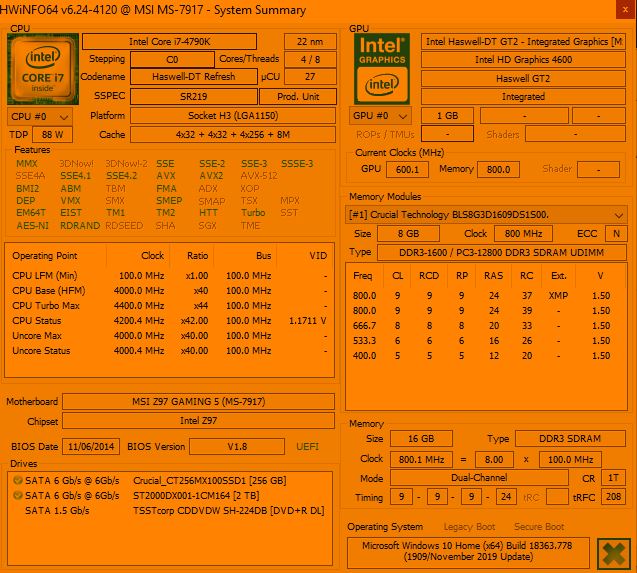Screen dimensions: 637x573
Task: Click the AES-NI feature label
Action: click(x=32, y=226)
